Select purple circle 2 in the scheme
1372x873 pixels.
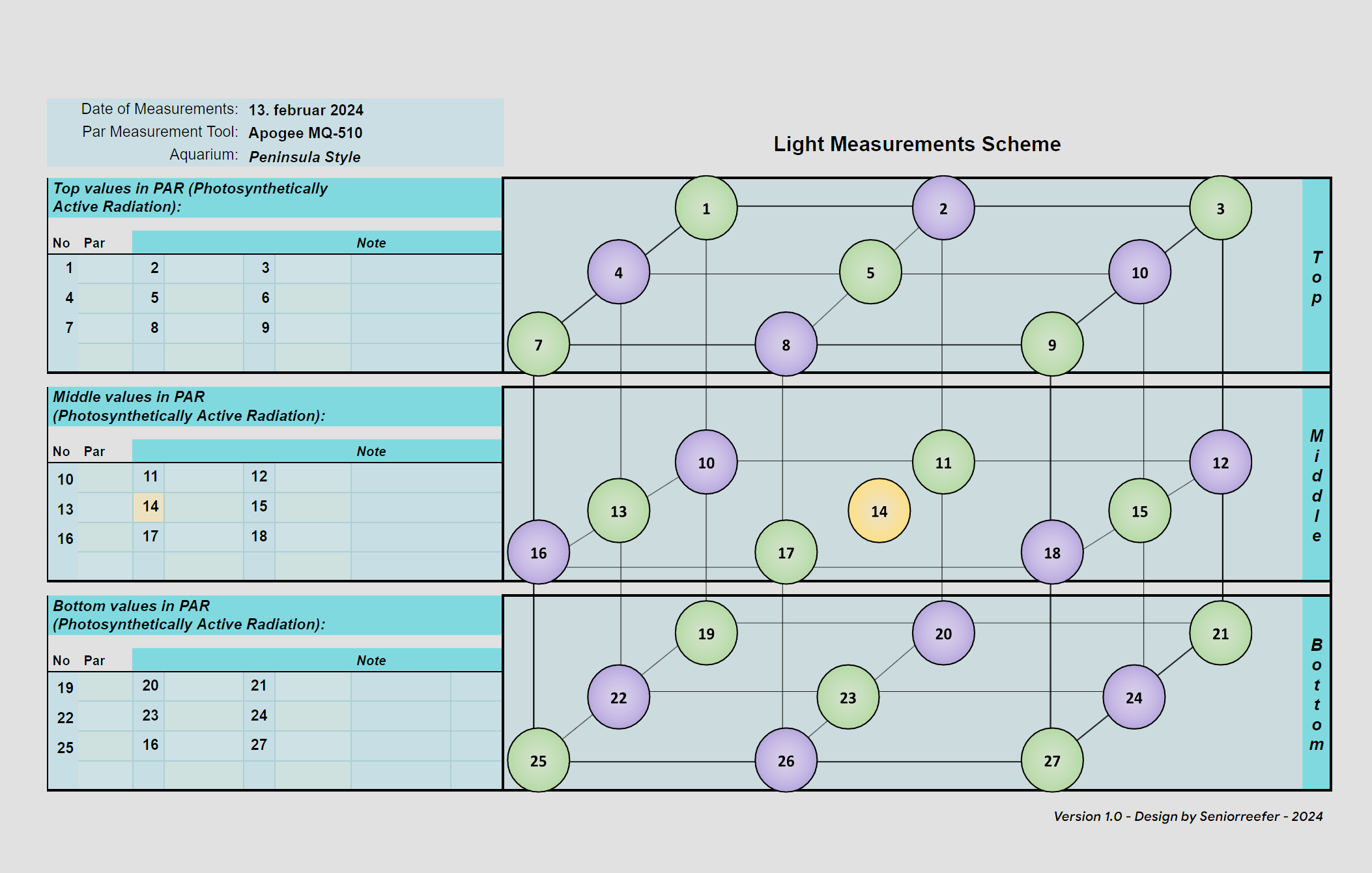[943, 208]
